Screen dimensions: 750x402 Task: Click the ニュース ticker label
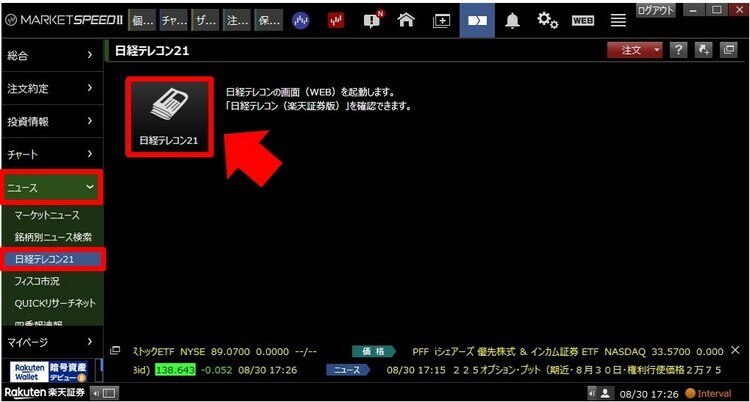click(x=348, y=370)
